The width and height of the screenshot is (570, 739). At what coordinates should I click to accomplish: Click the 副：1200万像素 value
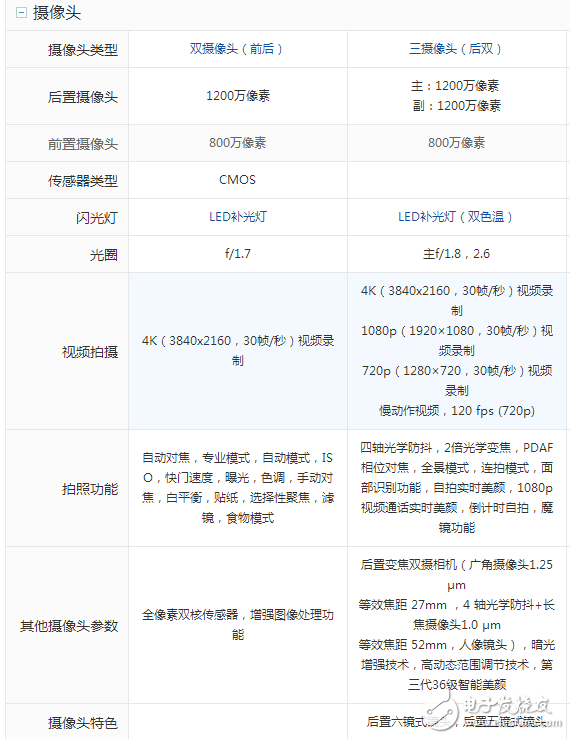457,106
